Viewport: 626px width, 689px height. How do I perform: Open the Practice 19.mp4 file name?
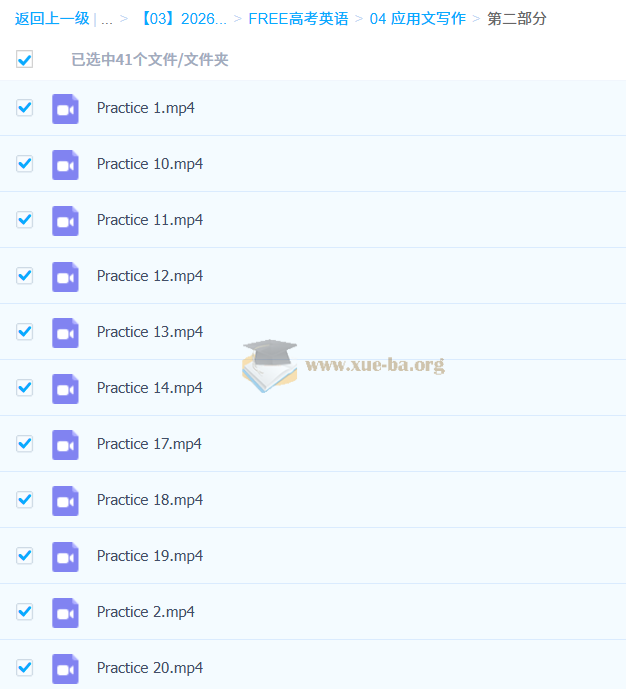pyautogui.click(x=150, y=556)
